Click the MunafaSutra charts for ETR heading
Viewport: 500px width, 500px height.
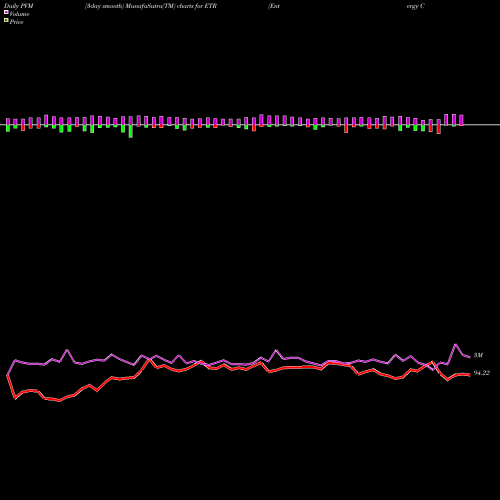[151, 6]
